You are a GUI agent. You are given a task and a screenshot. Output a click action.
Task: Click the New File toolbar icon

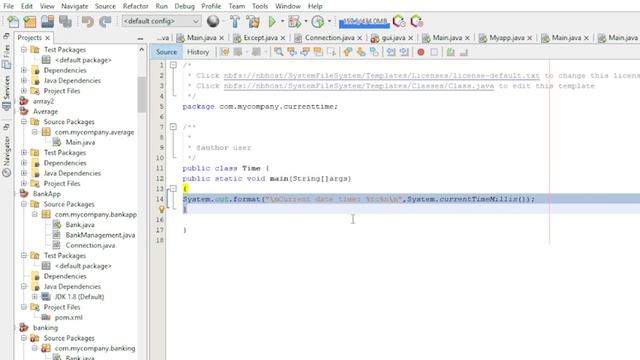click(x=13, y=21)
